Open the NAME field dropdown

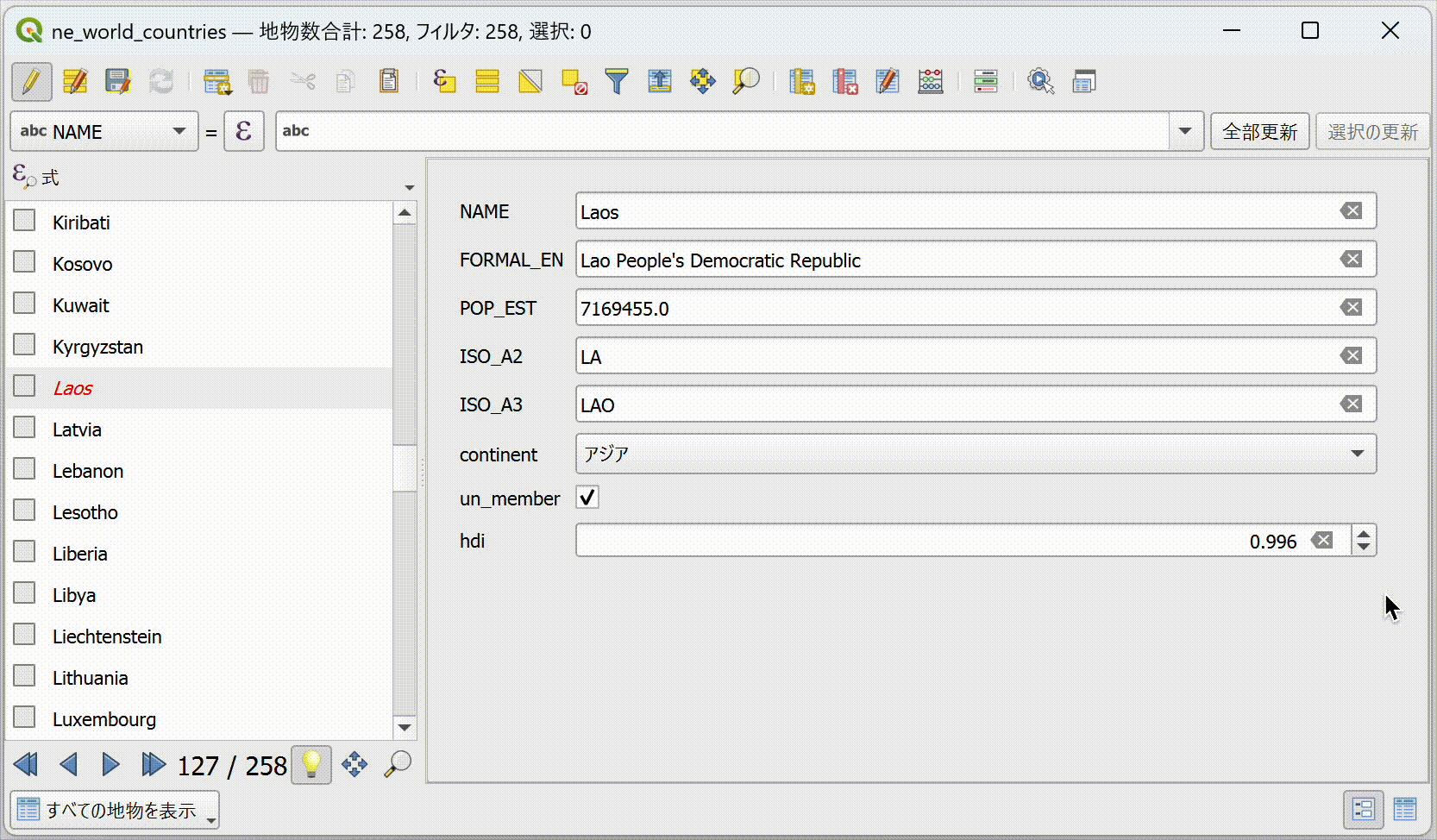pos(104,131)
